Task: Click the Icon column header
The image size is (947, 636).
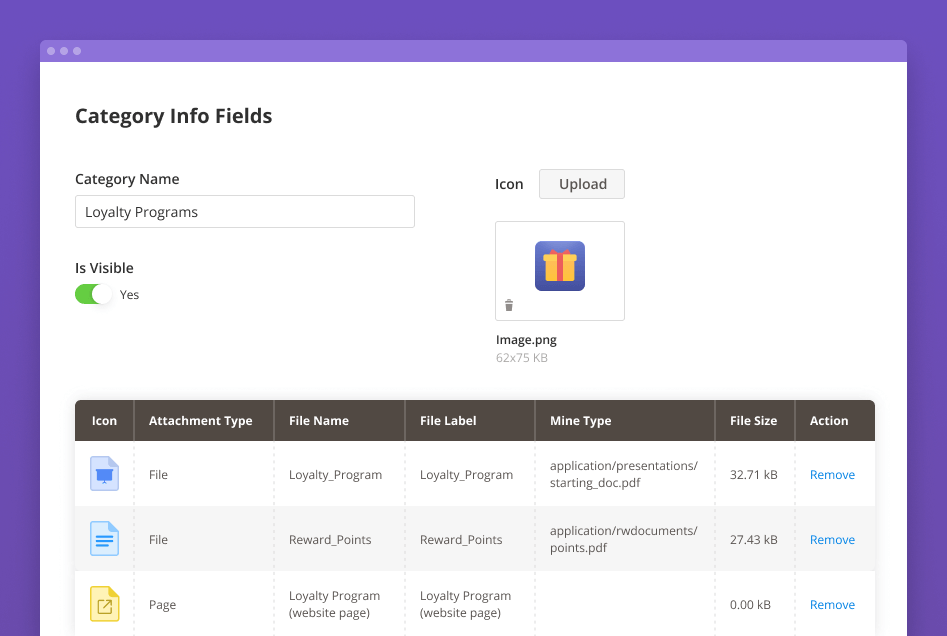Action: tap(104, 420)
